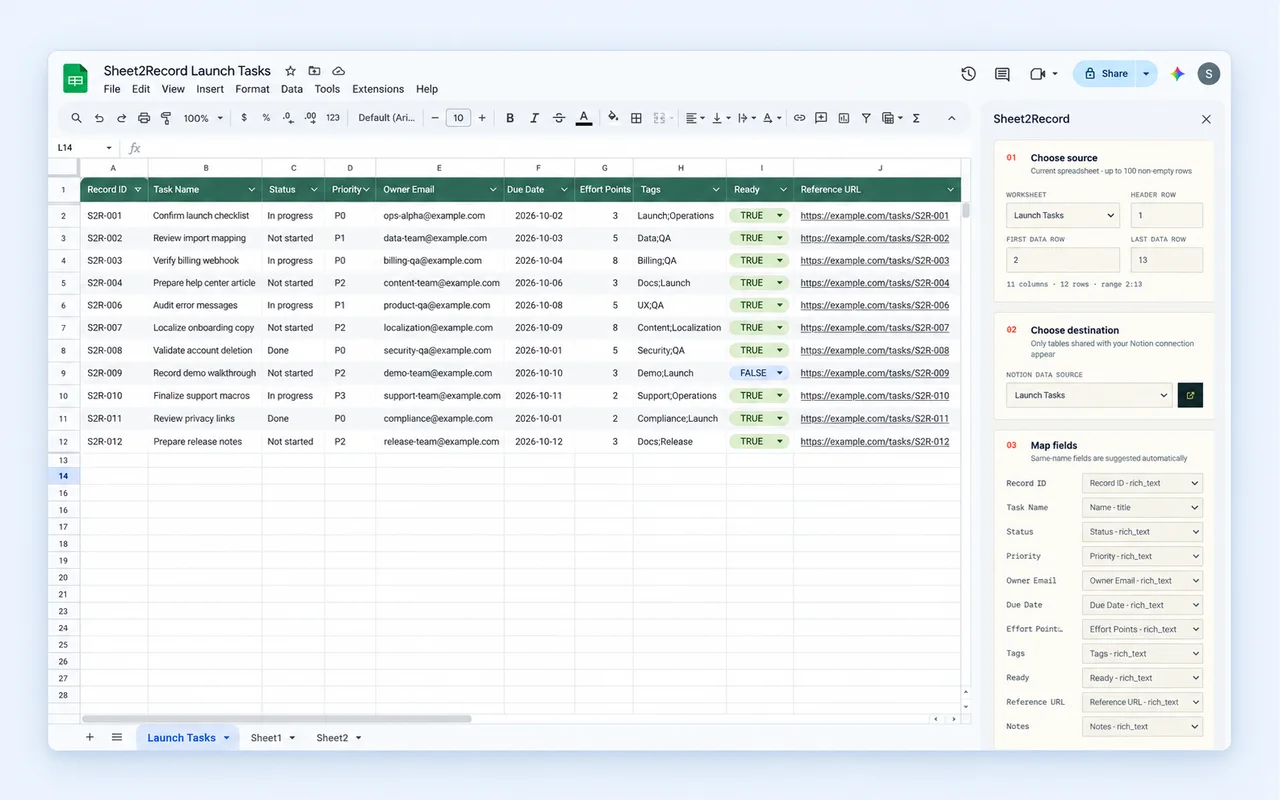Open the Format menu
Screen dimensions: 1280x800
[252, 89]
